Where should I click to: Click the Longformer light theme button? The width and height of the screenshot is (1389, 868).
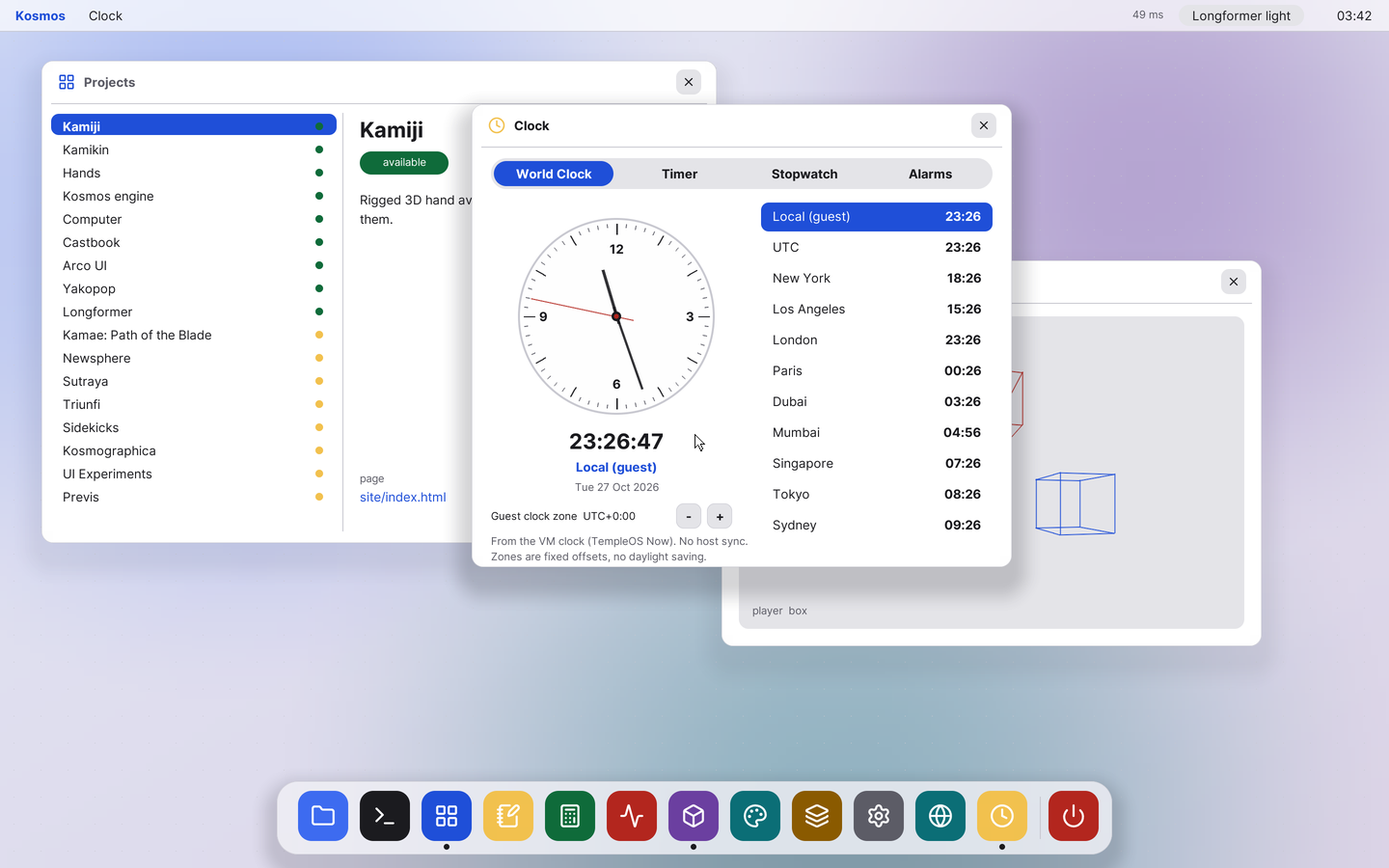[x=1241, y=15]
